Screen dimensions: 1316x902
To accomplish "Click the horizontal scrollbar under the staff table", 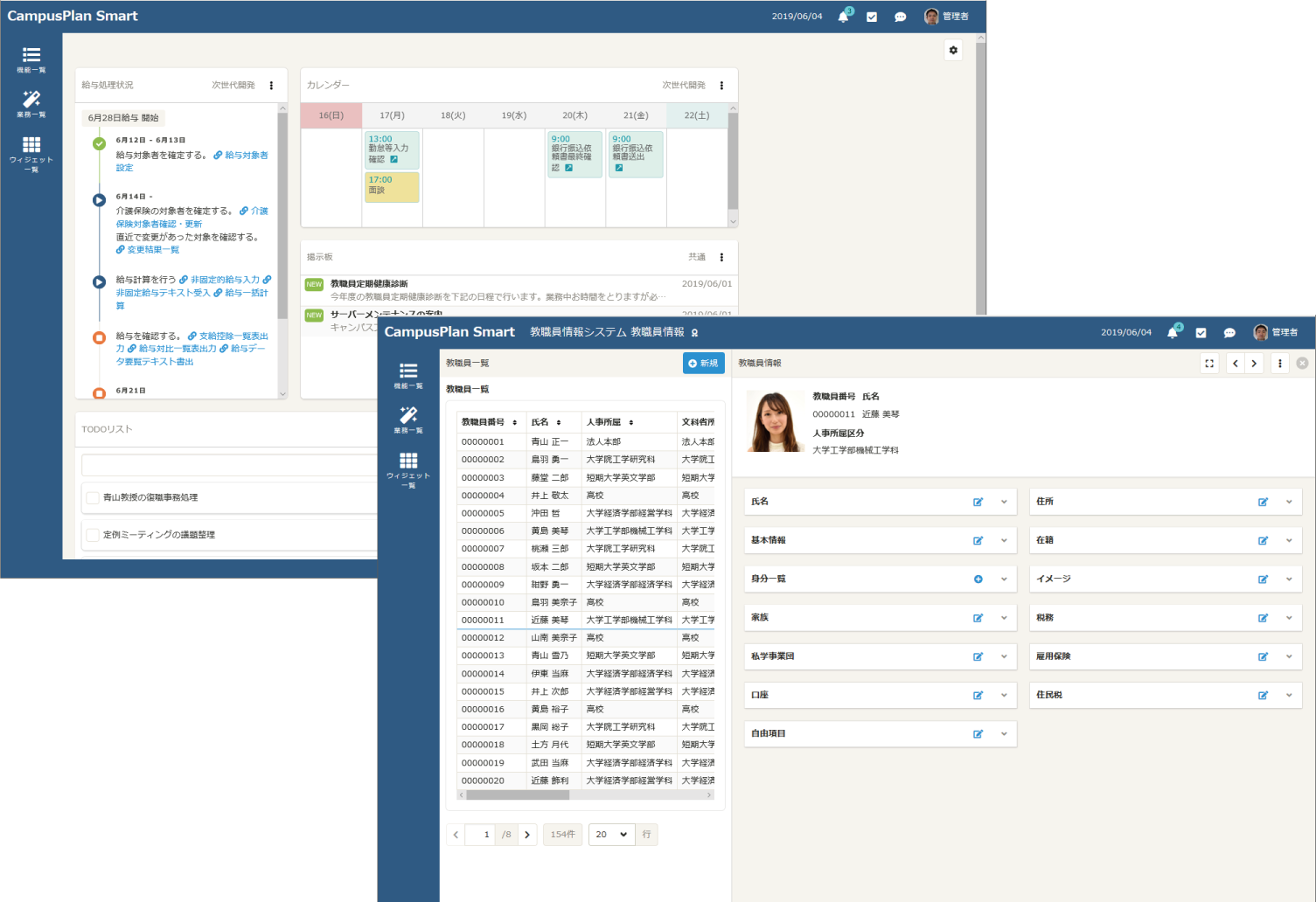I will (x=518, y=795).
